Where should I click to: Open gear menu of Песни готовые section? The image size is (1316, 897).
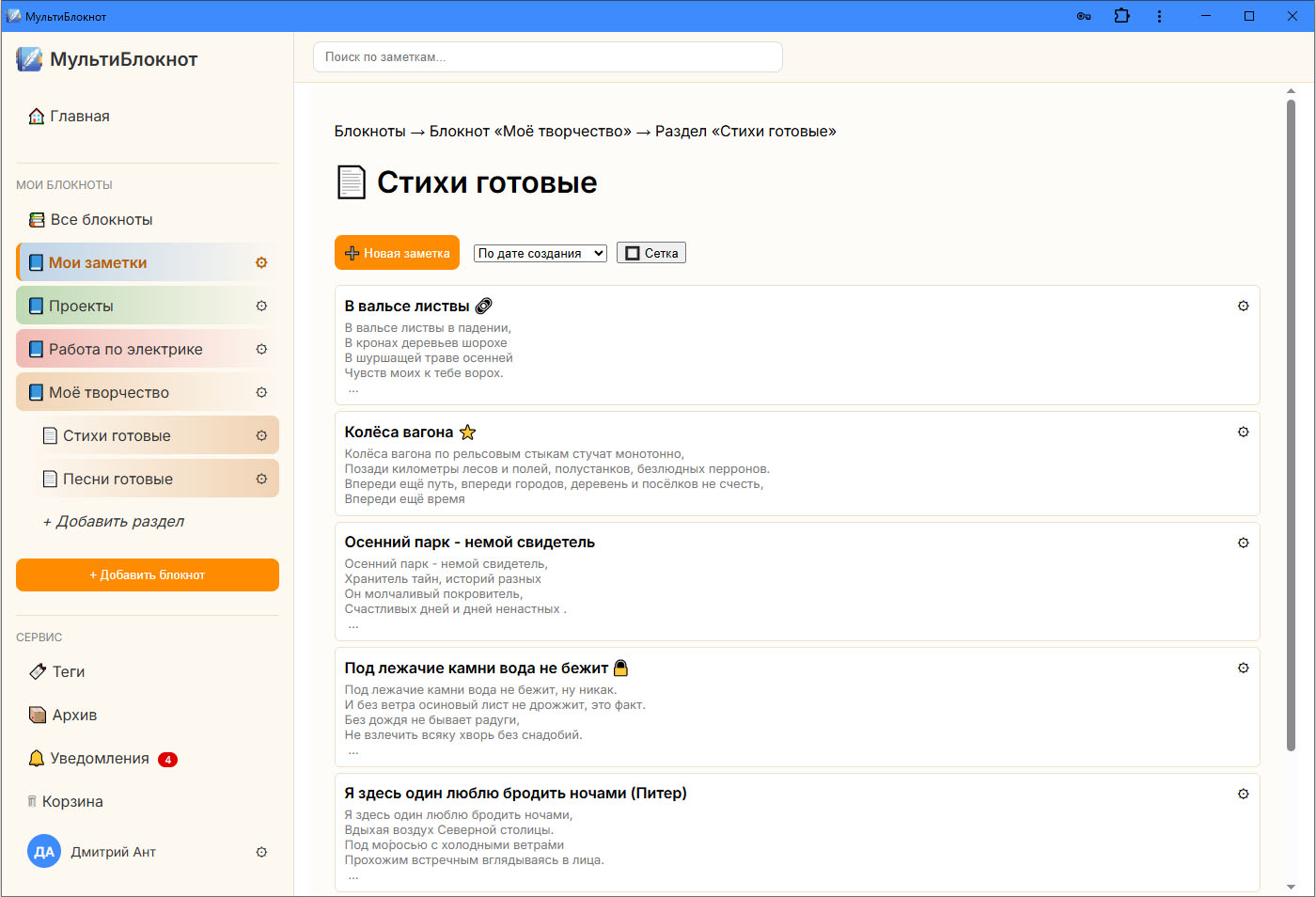pos(261,479)
